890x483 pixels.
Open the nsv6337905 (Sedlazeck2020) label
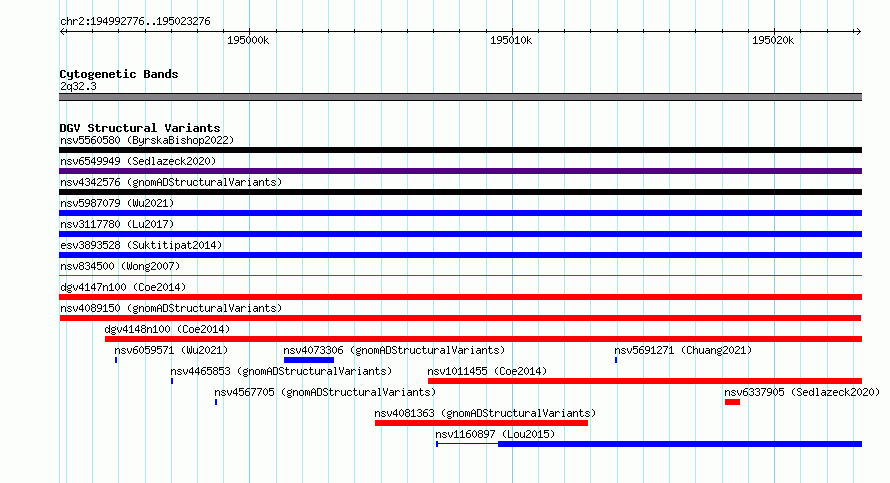pyautogui.click(x=802, y=392)
